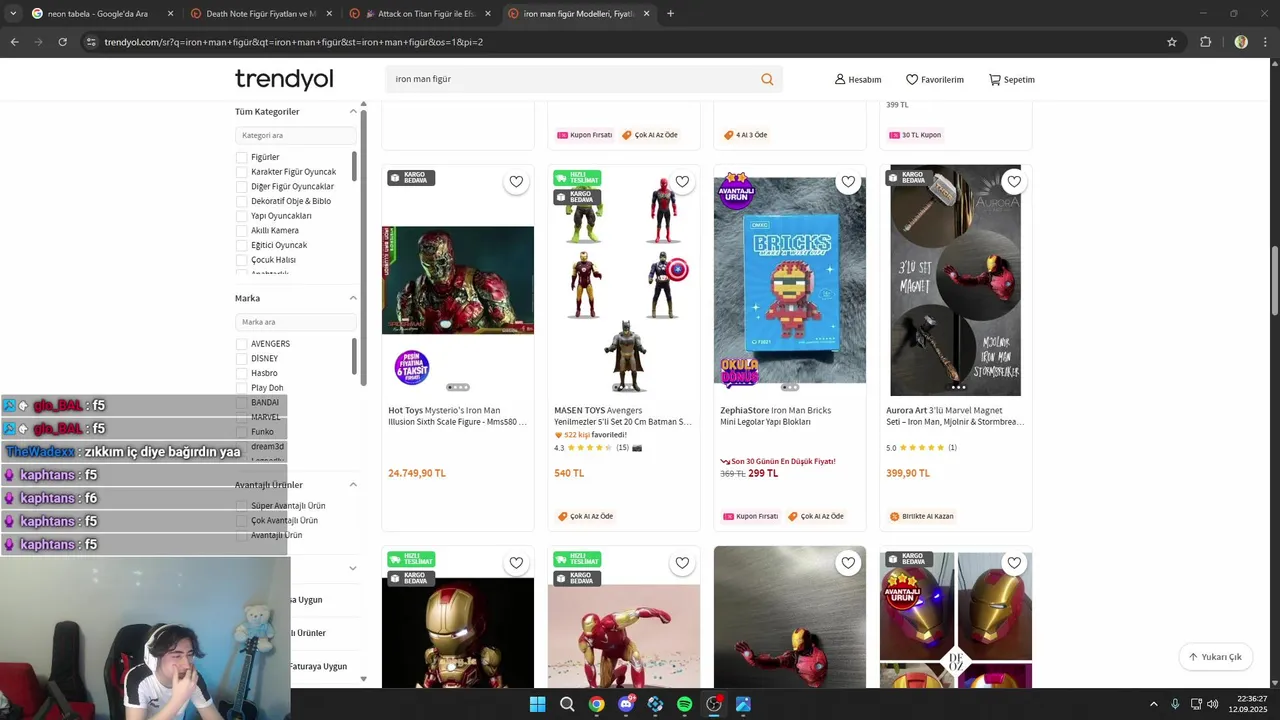This screenshot has width=1280, height=720.
Task: Open Discord from the taskbar
Action: click(x=626, y=704)
